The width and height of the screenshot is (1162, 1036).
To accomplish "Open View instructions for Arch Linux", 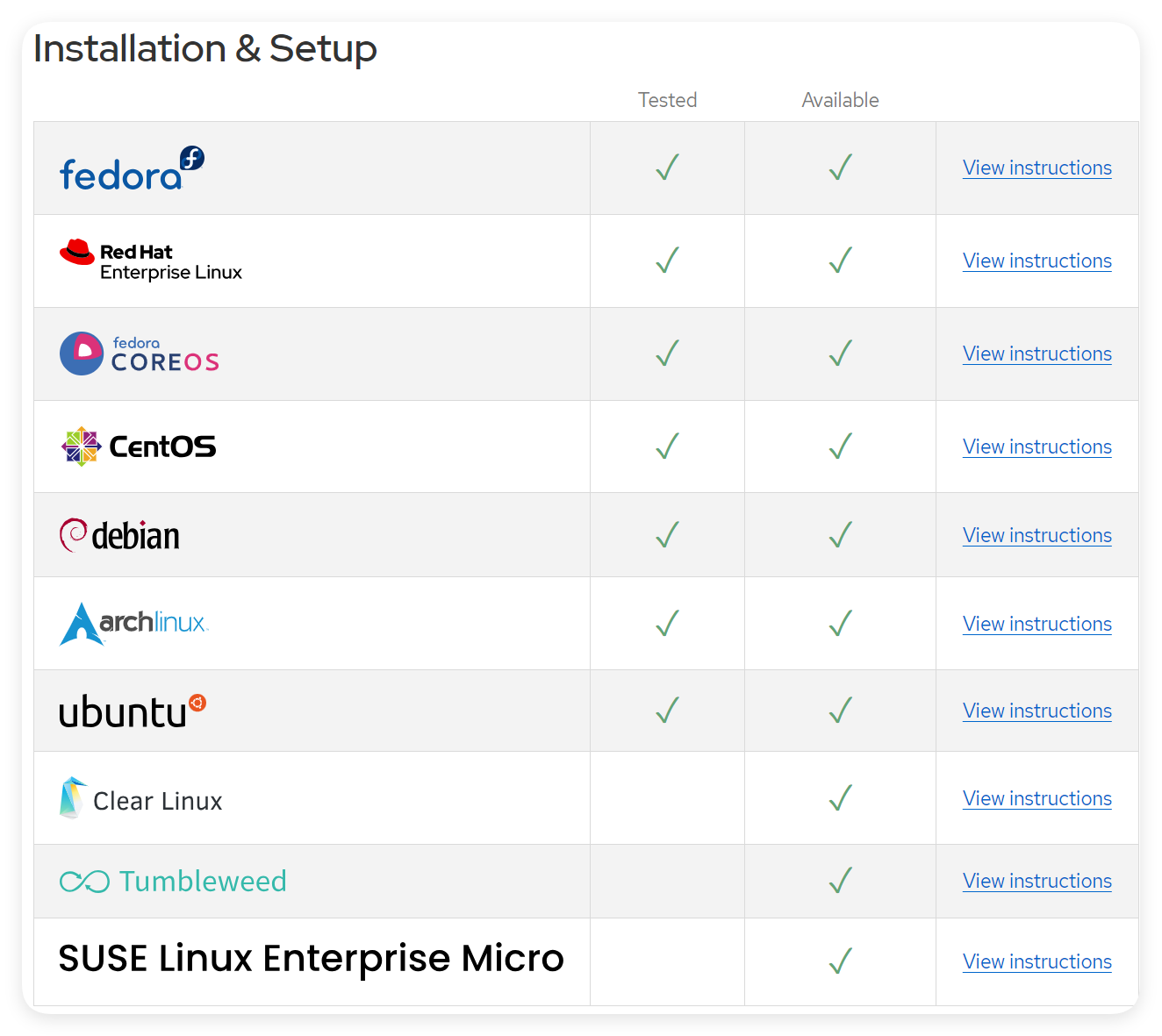I will click(x=1036, y=624).
